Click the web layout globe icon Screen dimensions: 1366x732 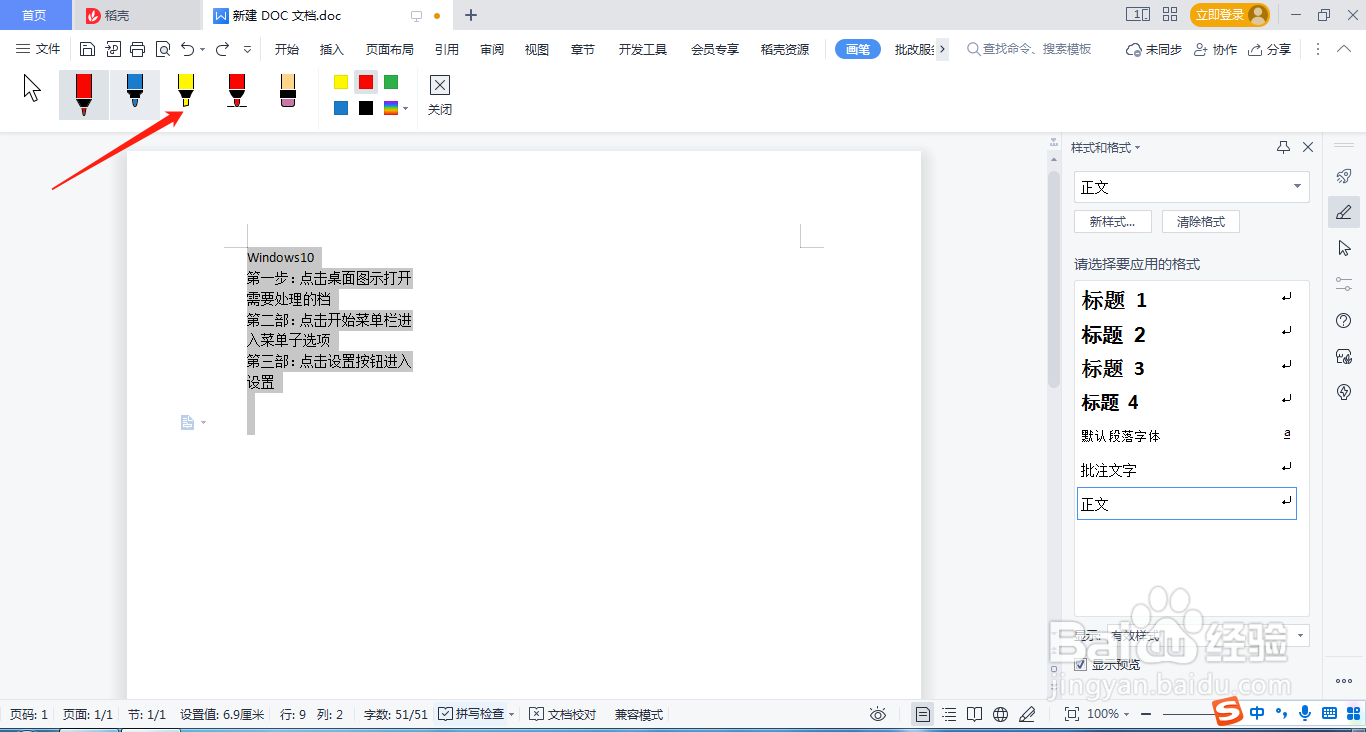tap(1000, 714)
